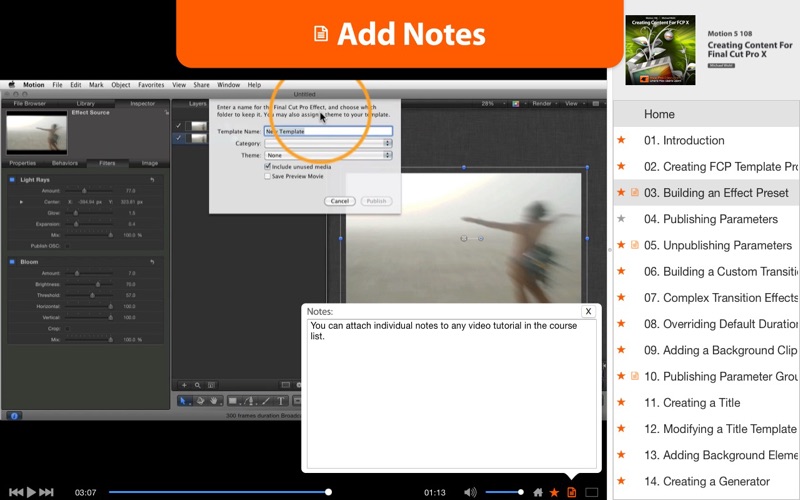The image size is (800, 500).
Task: Select the Bezier pen tool
Action: 250,401
